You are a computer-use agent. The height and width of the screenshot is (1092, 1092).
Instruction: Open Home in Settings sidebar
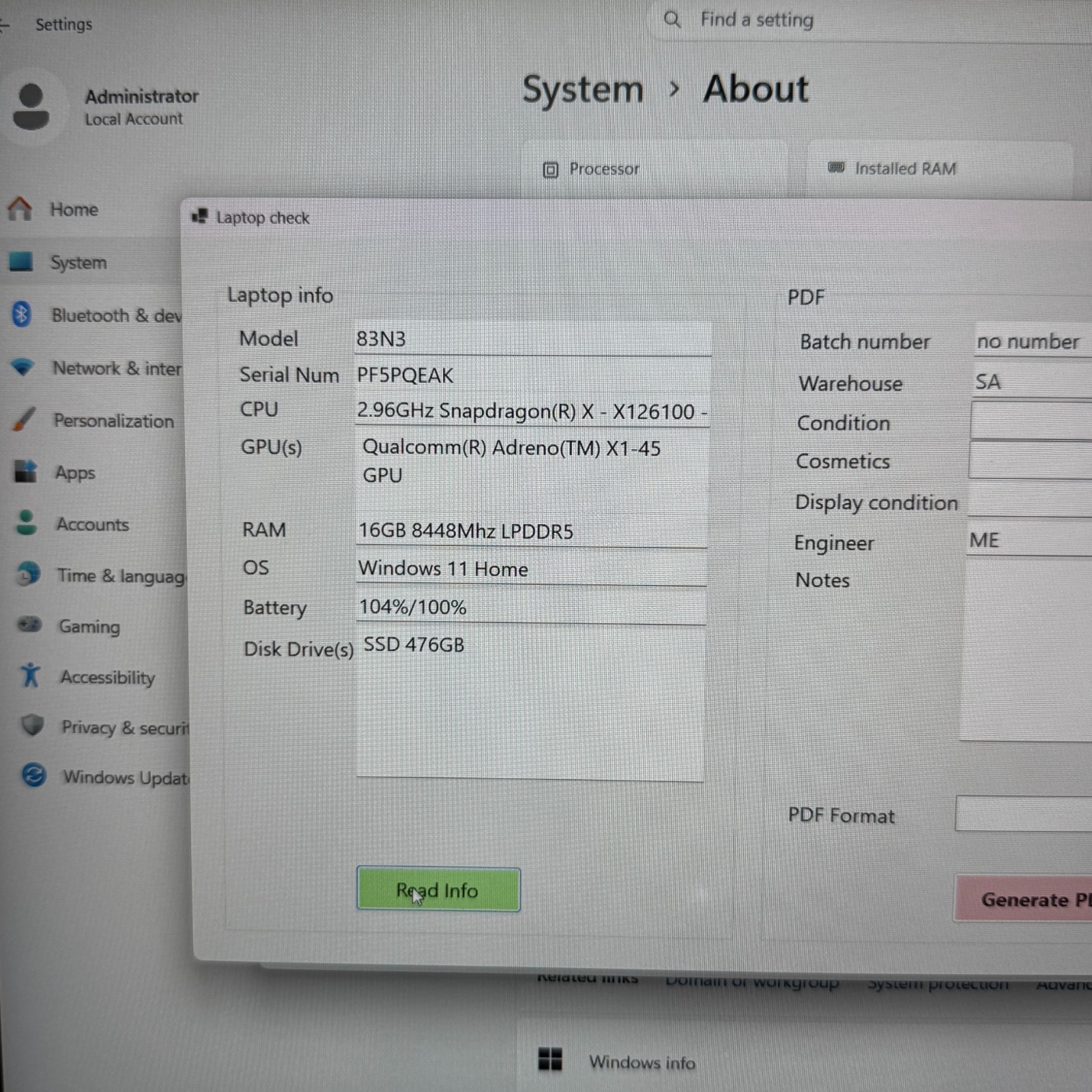click(74, 210)
